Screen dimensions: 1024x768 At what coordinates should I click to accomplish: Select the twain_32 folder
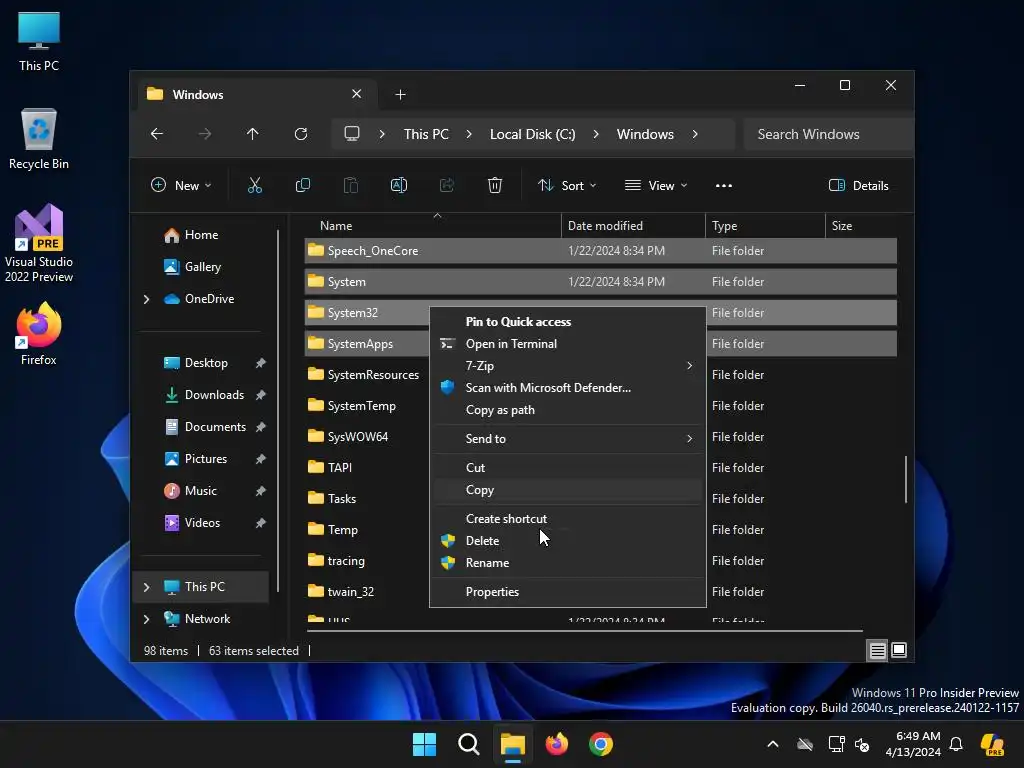point(351,592)
